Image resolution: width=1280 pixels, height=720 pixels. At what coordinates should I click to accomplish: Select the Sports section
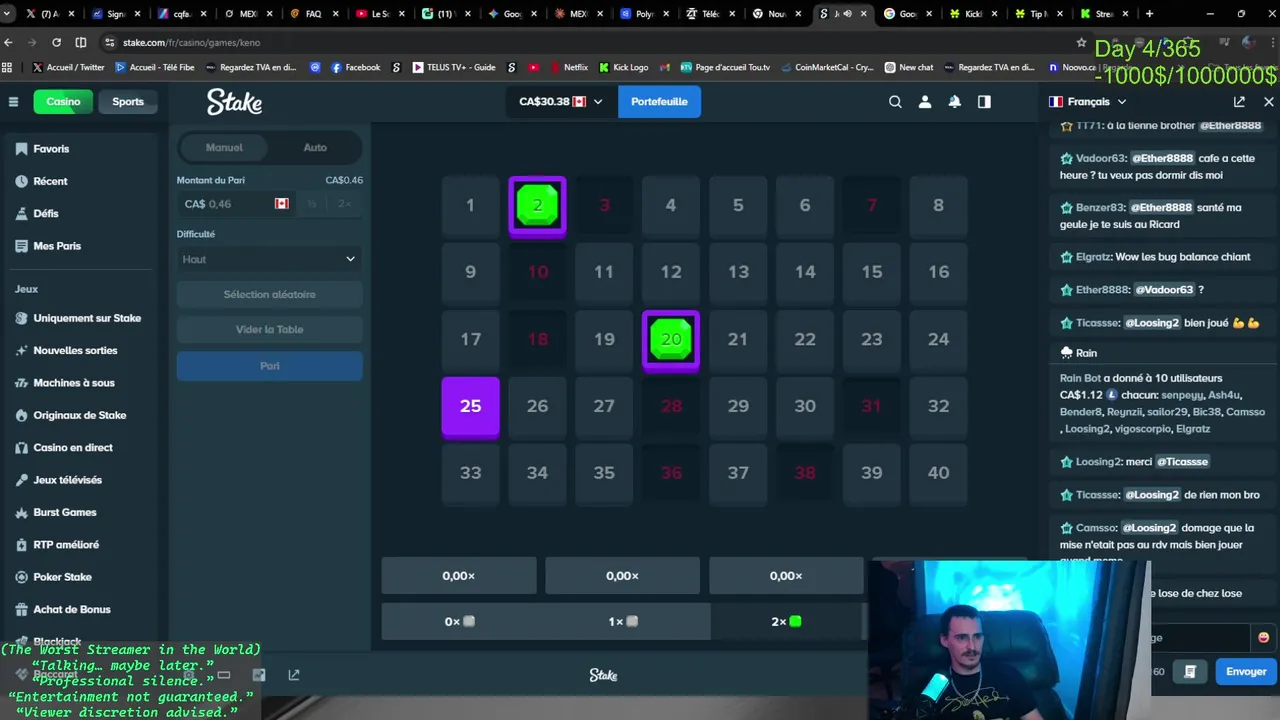coord(128,101)
